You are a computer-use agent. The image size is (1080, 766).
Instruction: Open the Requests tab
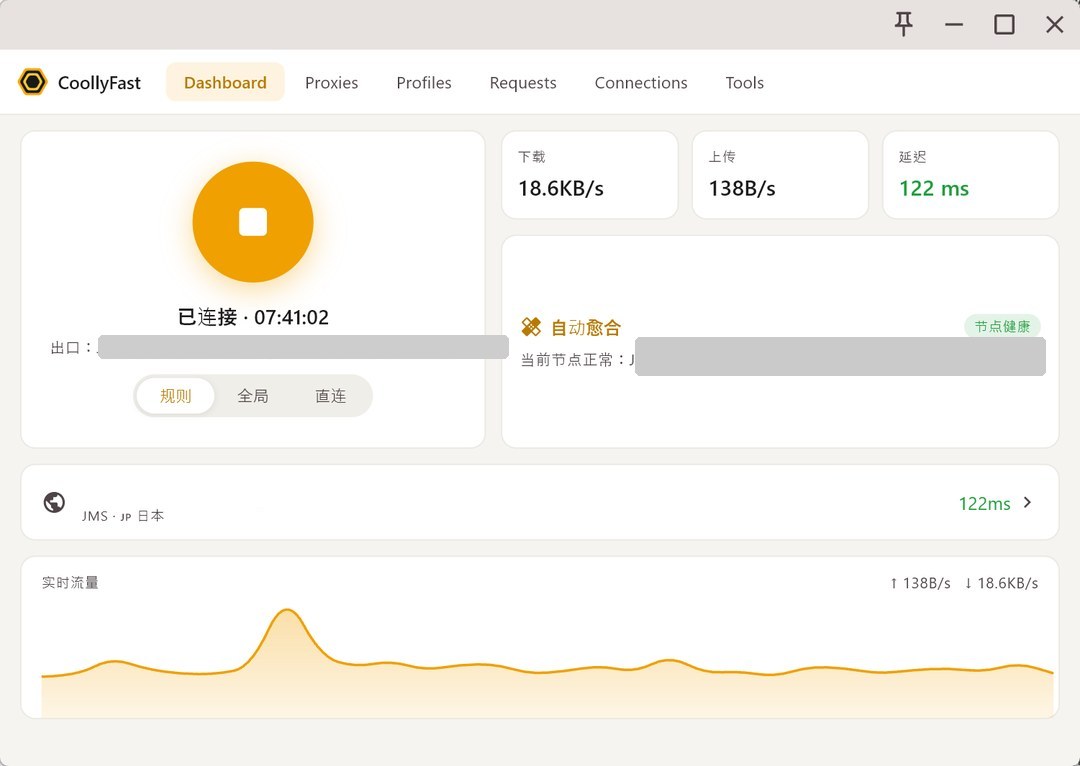(x=523, y=83)
